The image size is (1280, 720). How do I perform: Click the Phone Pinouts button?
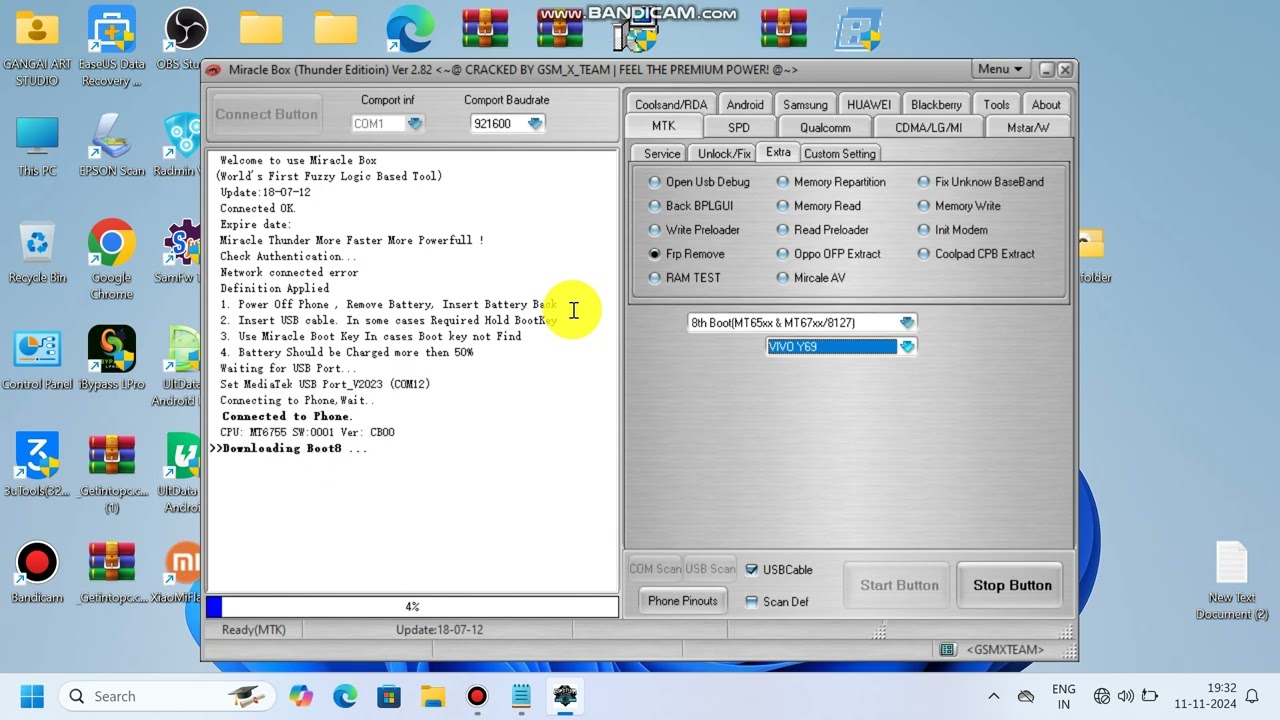pos(683,601)
